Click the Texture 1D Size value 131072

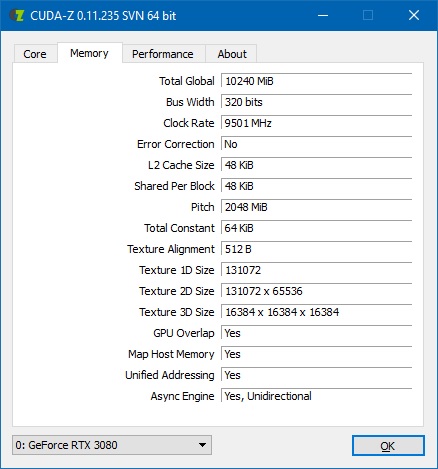(x=317, y=270)
